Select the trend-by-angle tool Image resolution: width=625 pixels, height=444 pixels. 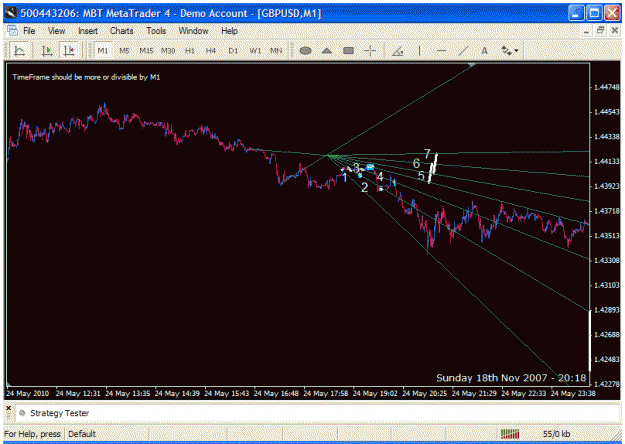398,51
